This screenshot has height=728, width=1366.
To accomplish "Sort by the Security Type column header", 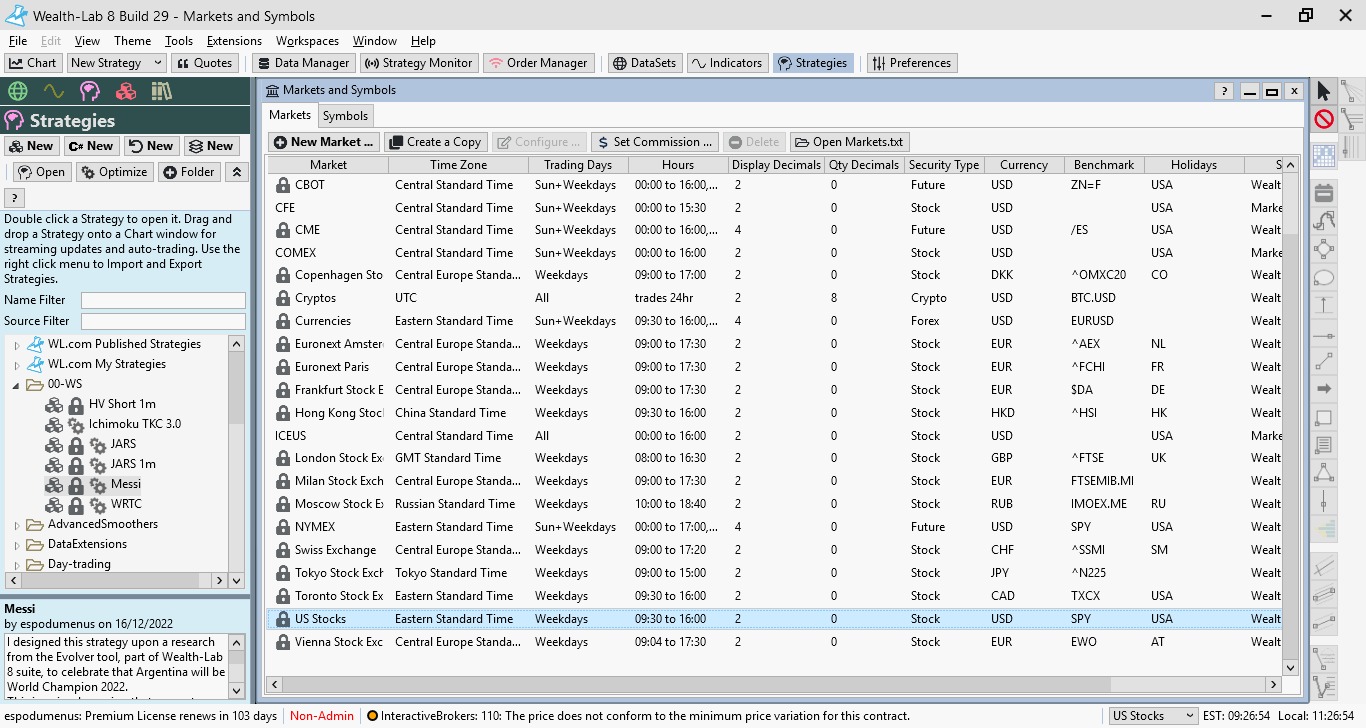I will (x=945, y=165).
